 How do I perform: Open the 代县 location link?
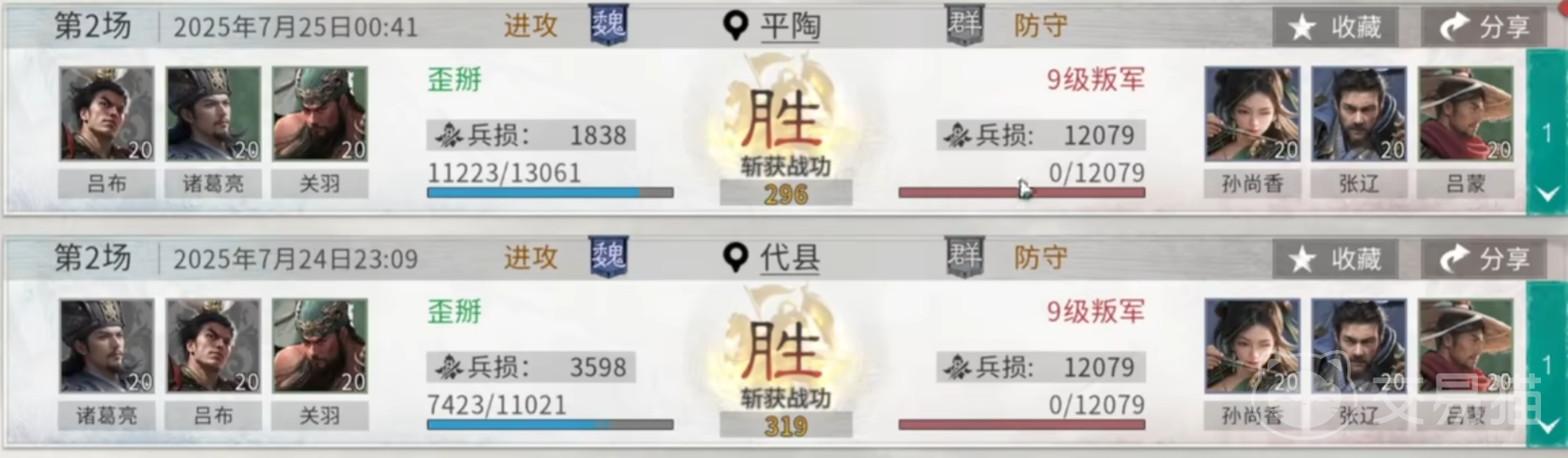[790, 259]
